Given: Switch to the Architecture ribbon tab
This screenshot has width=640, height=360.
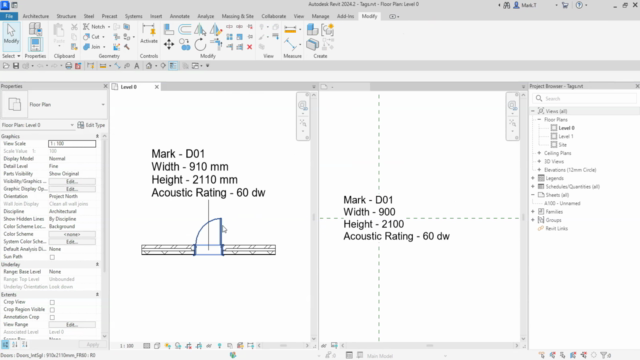Looking at the screenshot, I should coord(36,16).
